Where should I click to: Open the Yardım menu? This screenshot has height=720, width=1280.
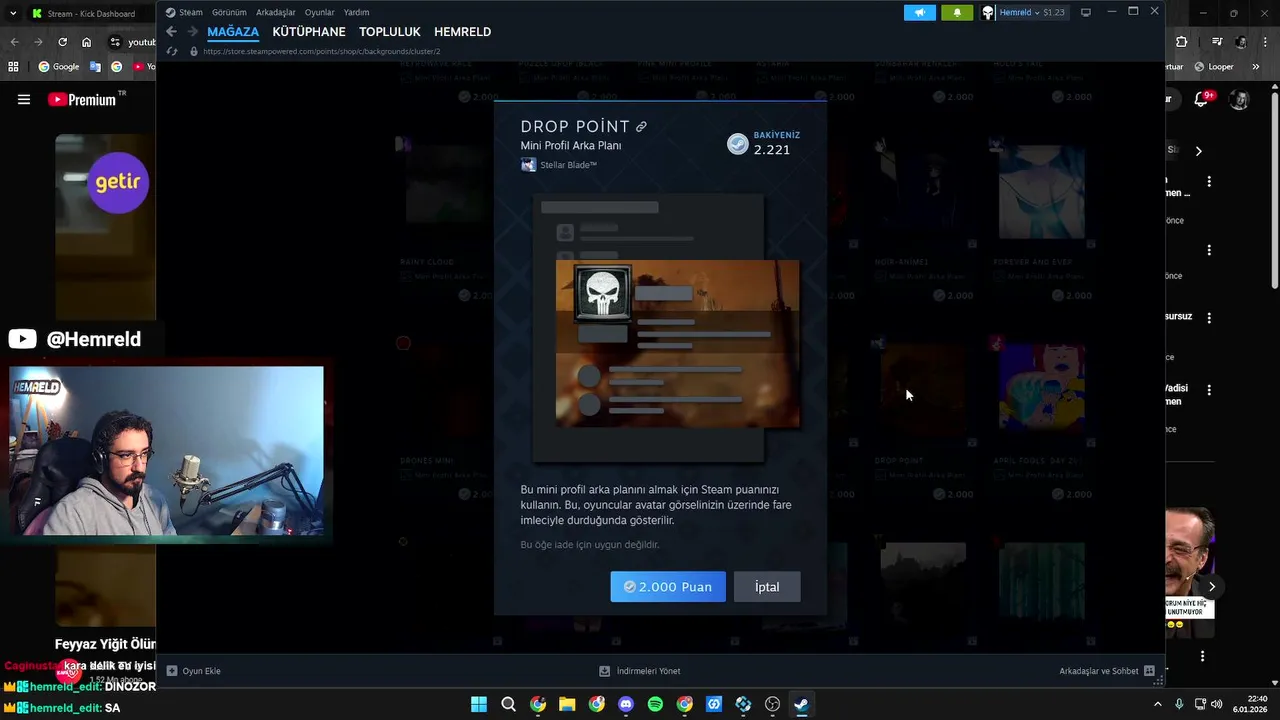coord(356,12)
